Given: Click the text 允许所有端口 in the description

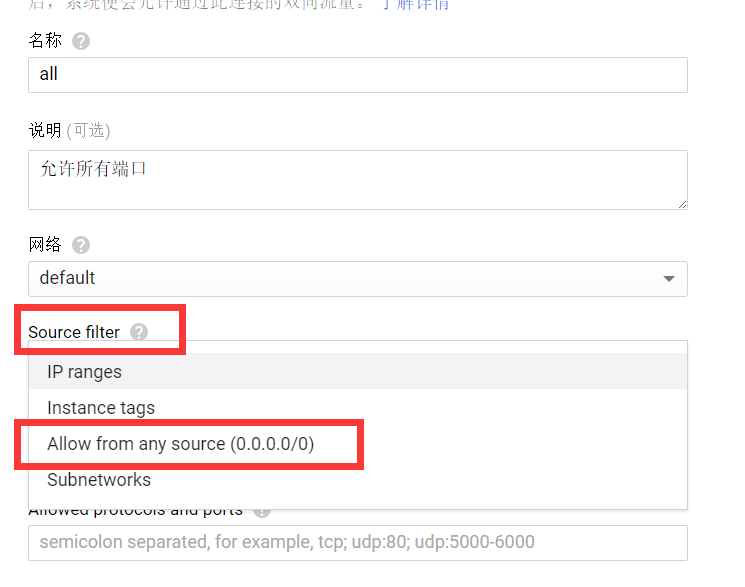Looking at the screenshot, I should (x=93, y=169).
